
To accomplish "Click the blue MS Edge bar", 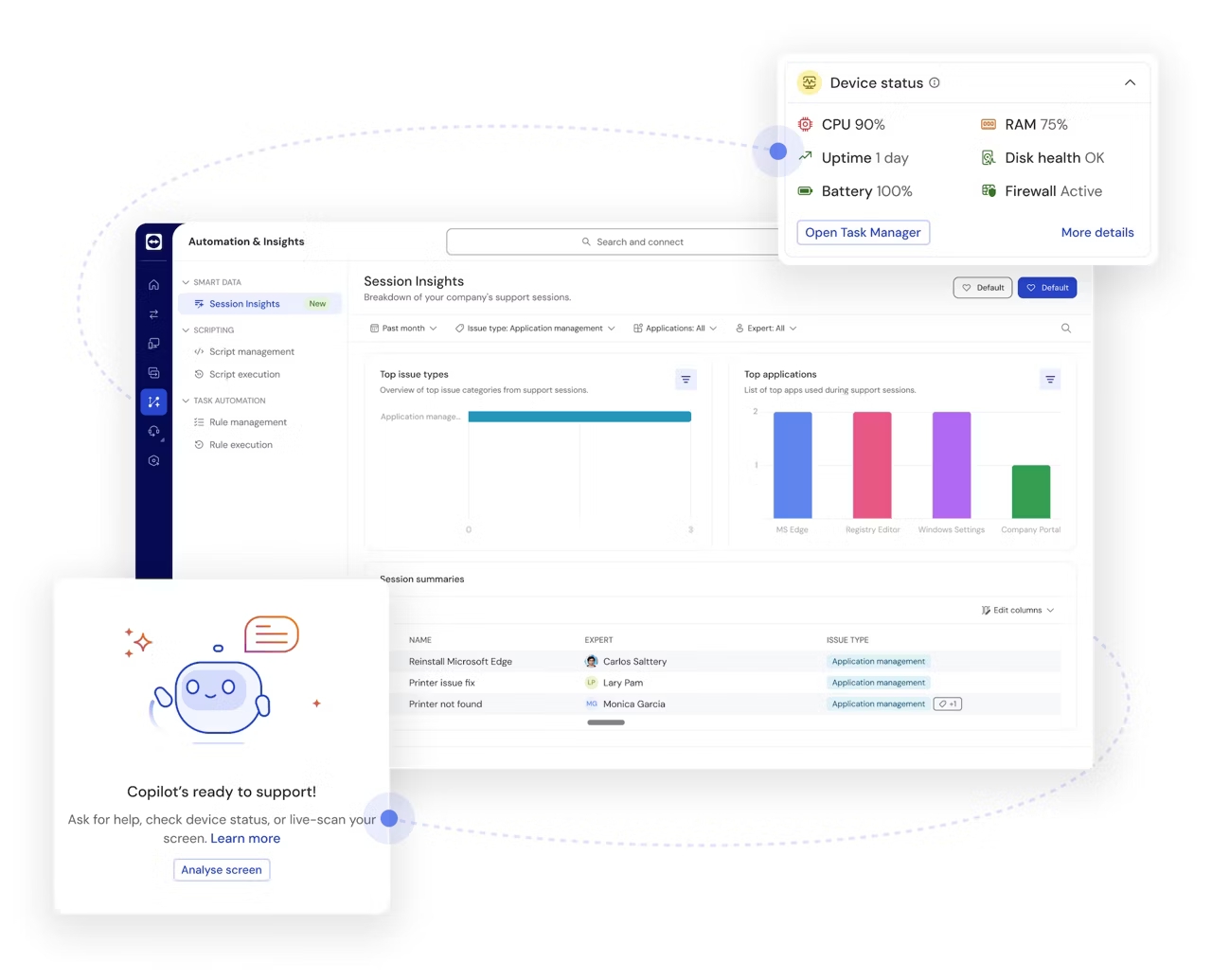I will (x=793, y=465).
